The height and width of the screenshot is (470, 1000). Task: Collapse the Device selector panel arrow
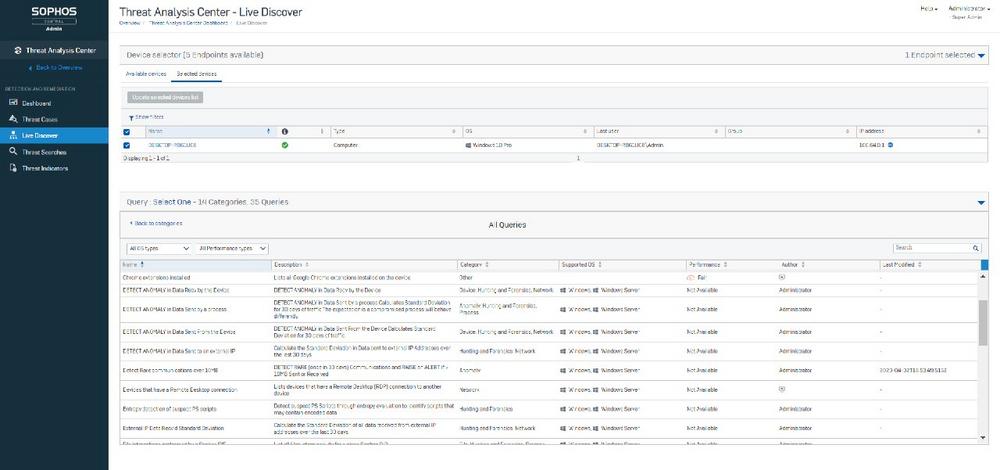coord(982,56)
